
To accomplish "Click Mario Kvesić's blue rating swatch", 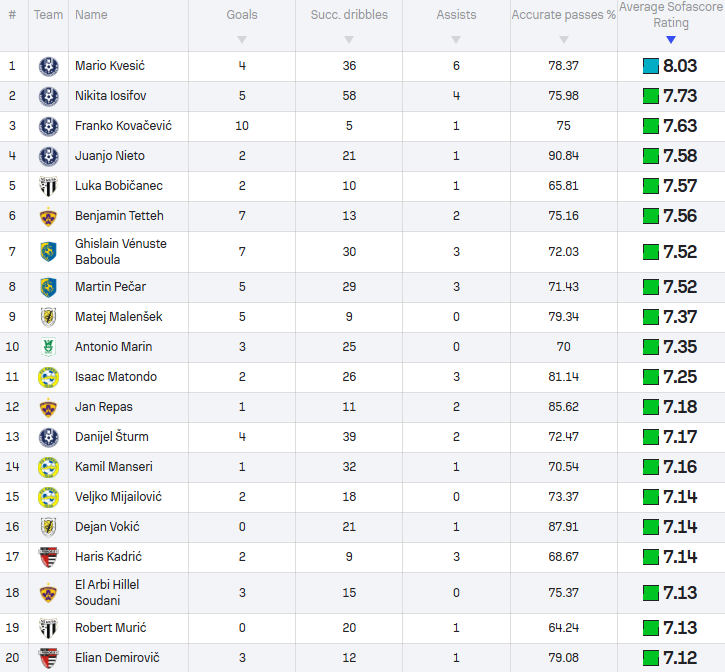I will click(x=651, y=66).
